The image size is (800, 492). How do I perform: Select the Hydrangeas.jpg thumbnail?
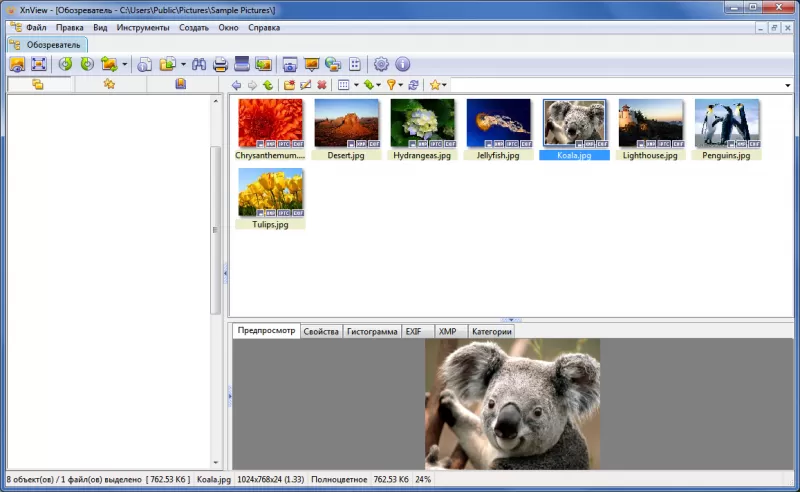(x=422, y=124)
